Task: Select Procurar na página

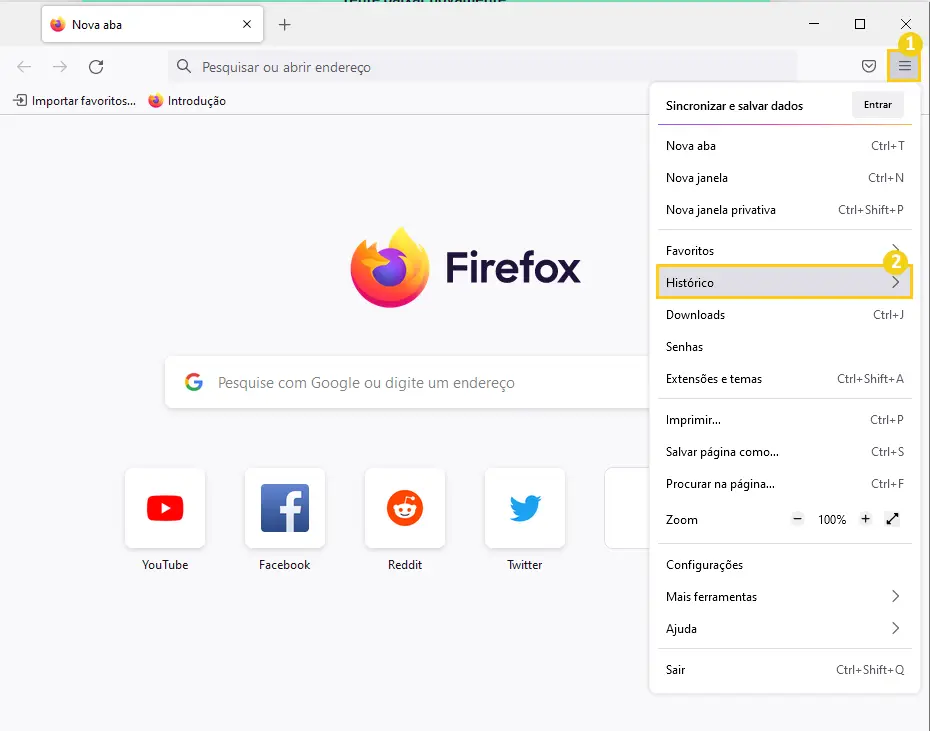Action: tap(785, 484)
